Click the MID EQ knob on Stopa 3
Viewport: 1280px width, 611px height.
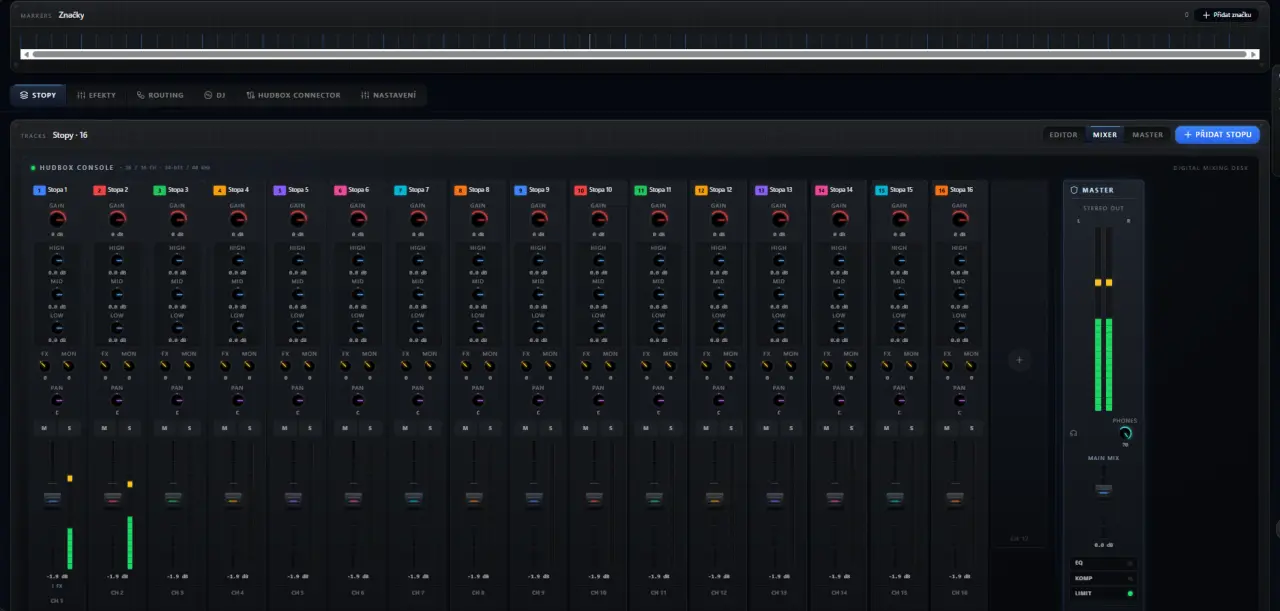[x=177, y=294]
